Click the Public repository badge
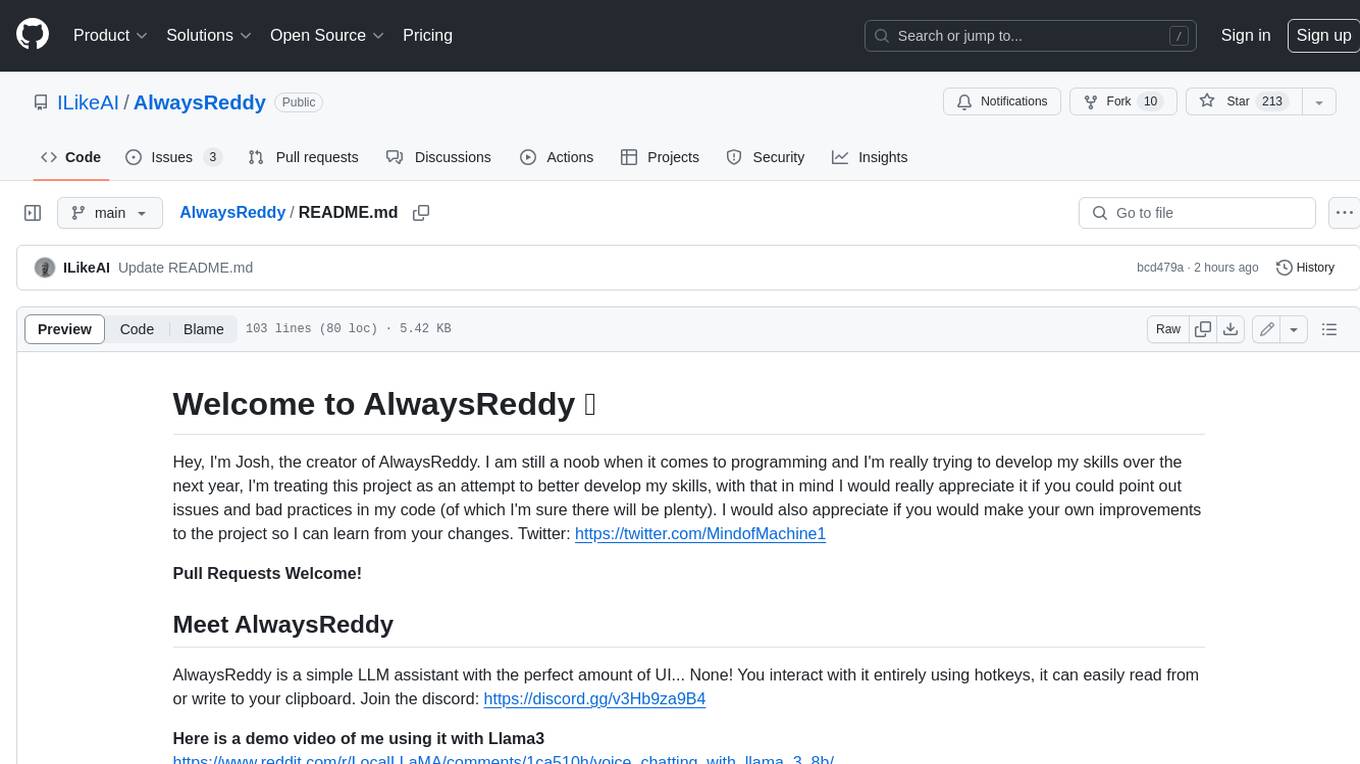Image resolution: width=1360 pixels, height=764 pixels. 298,102
